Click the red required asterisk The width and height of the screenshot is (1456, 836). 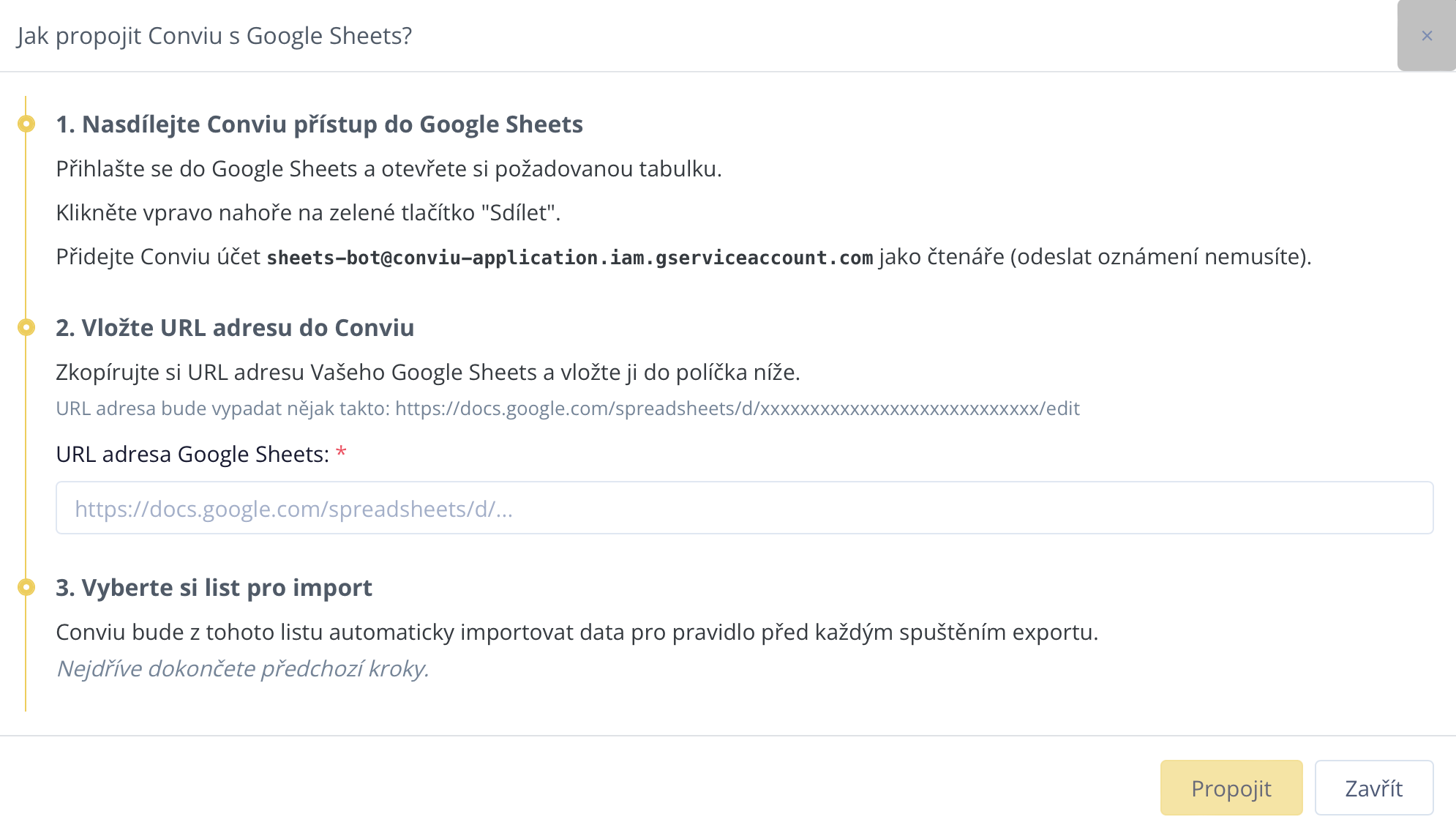[x=341, y=453]
